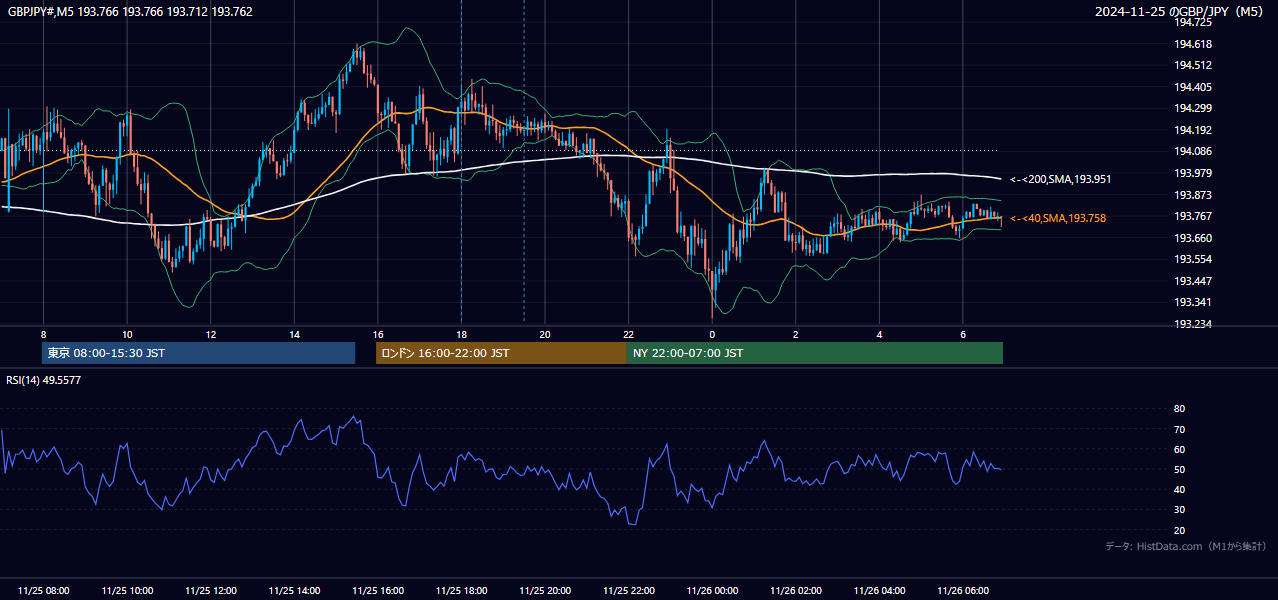
Task: Click hour label 4 under the price chart
Action: click(879, 334)
